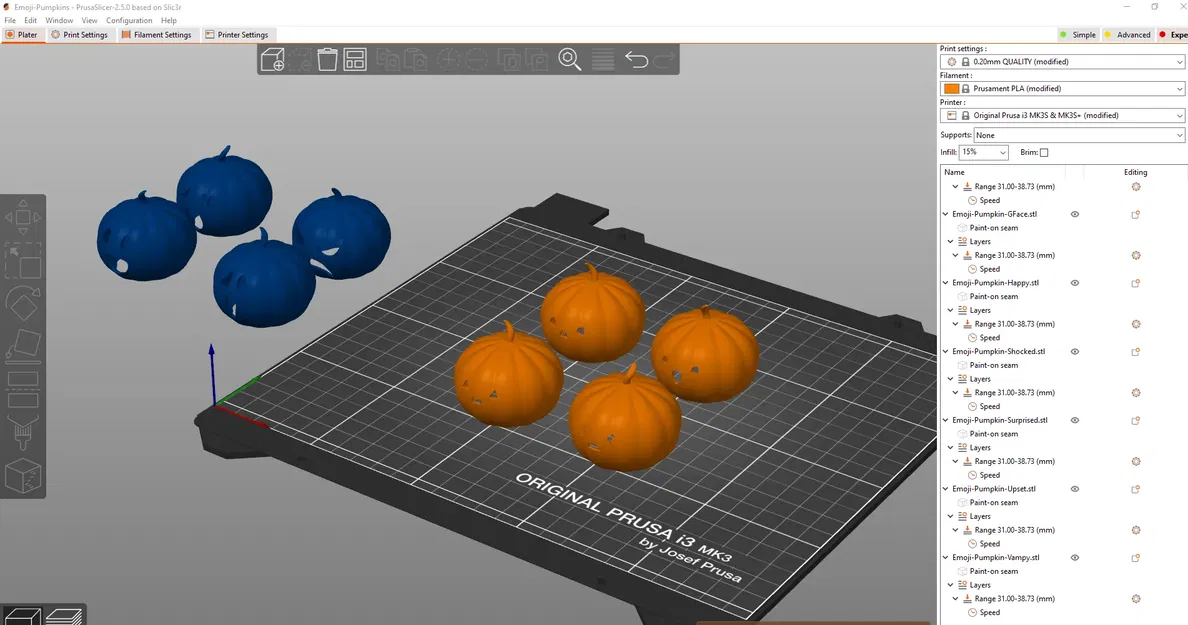
Task: Hide Emoji-Pumpkin-Vampy.stl with eye icon
Action: (x=1074, y=558)
